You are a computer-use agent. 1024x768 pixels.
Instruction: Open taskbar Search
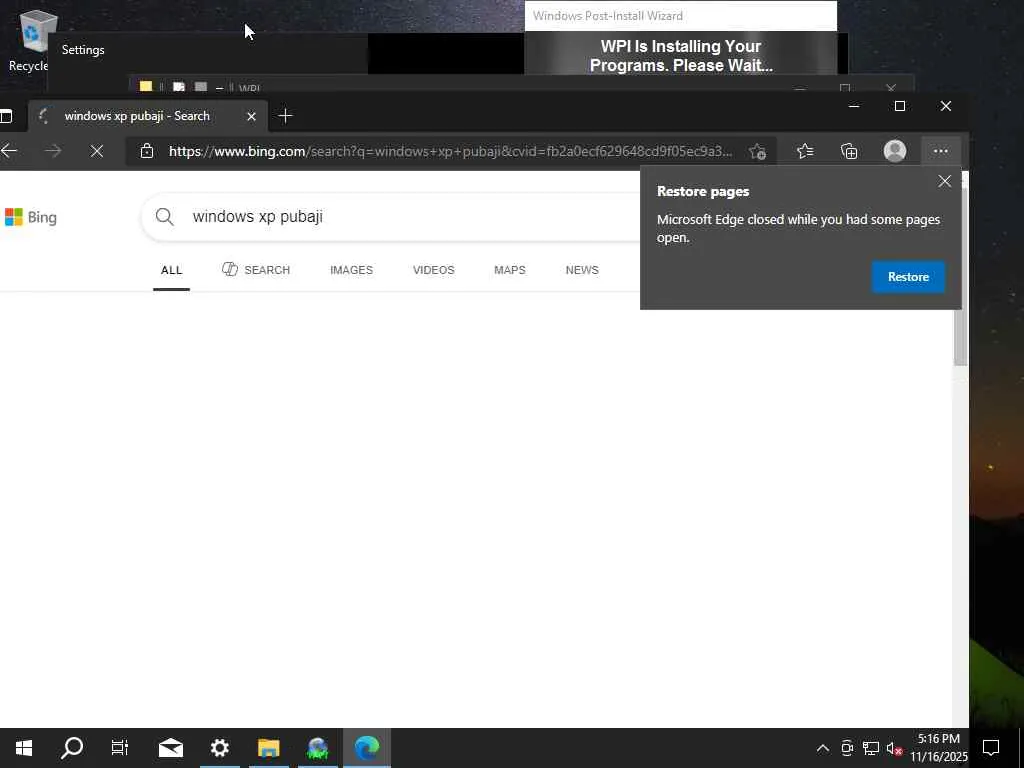(x=72, y=748)
